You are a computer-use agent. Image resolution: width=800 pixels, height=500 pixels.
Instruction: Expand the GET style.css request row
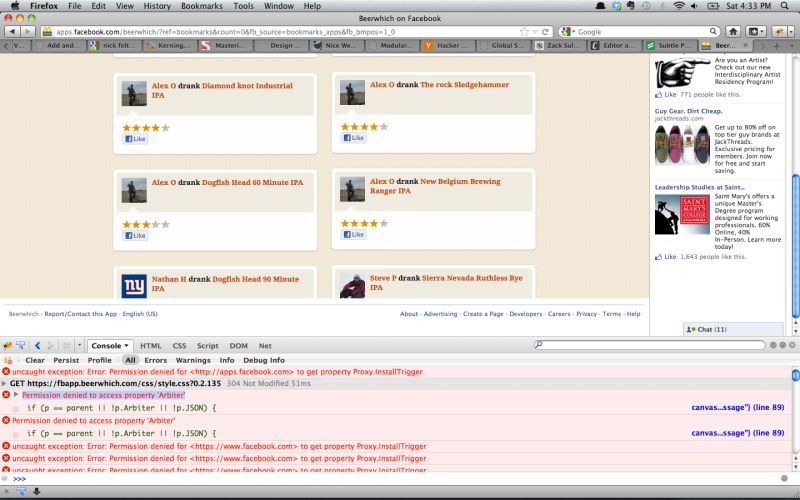(5, 383)
